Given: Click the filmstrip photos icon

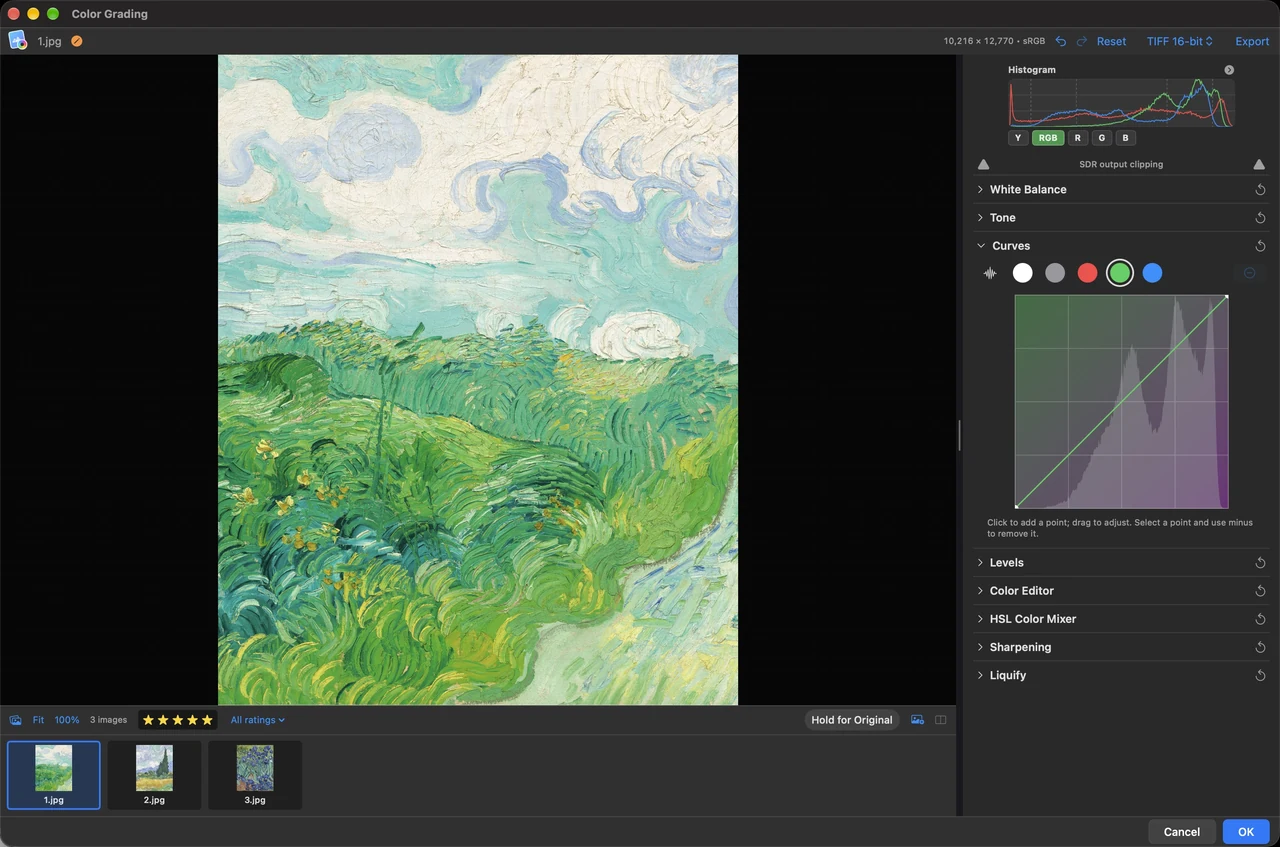Looking at the screenshot, I should coord(15,720).
